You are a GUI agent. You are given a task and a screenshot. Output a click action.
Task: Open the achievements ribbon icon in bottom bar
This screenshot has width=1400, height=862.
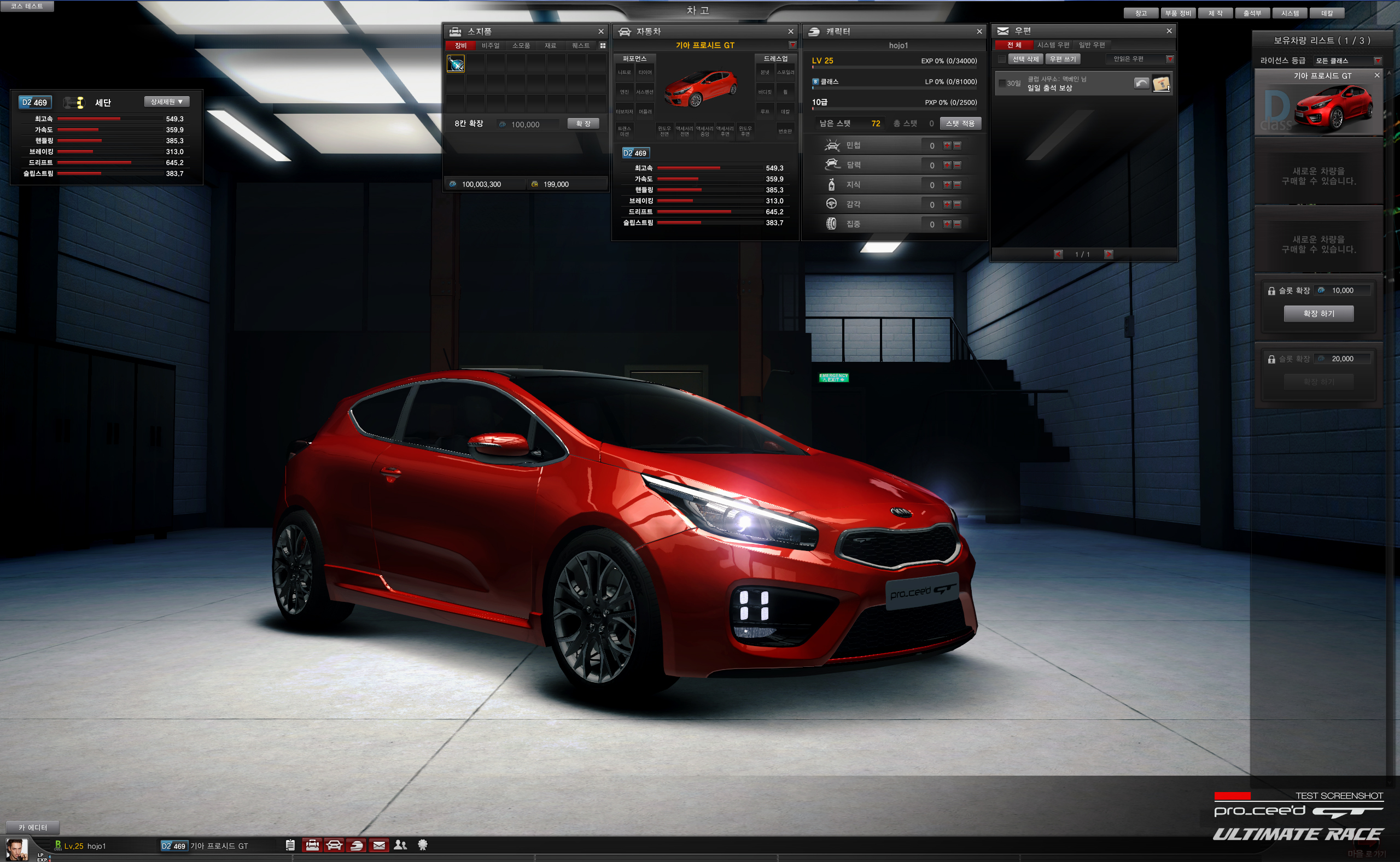click(423, 845)
